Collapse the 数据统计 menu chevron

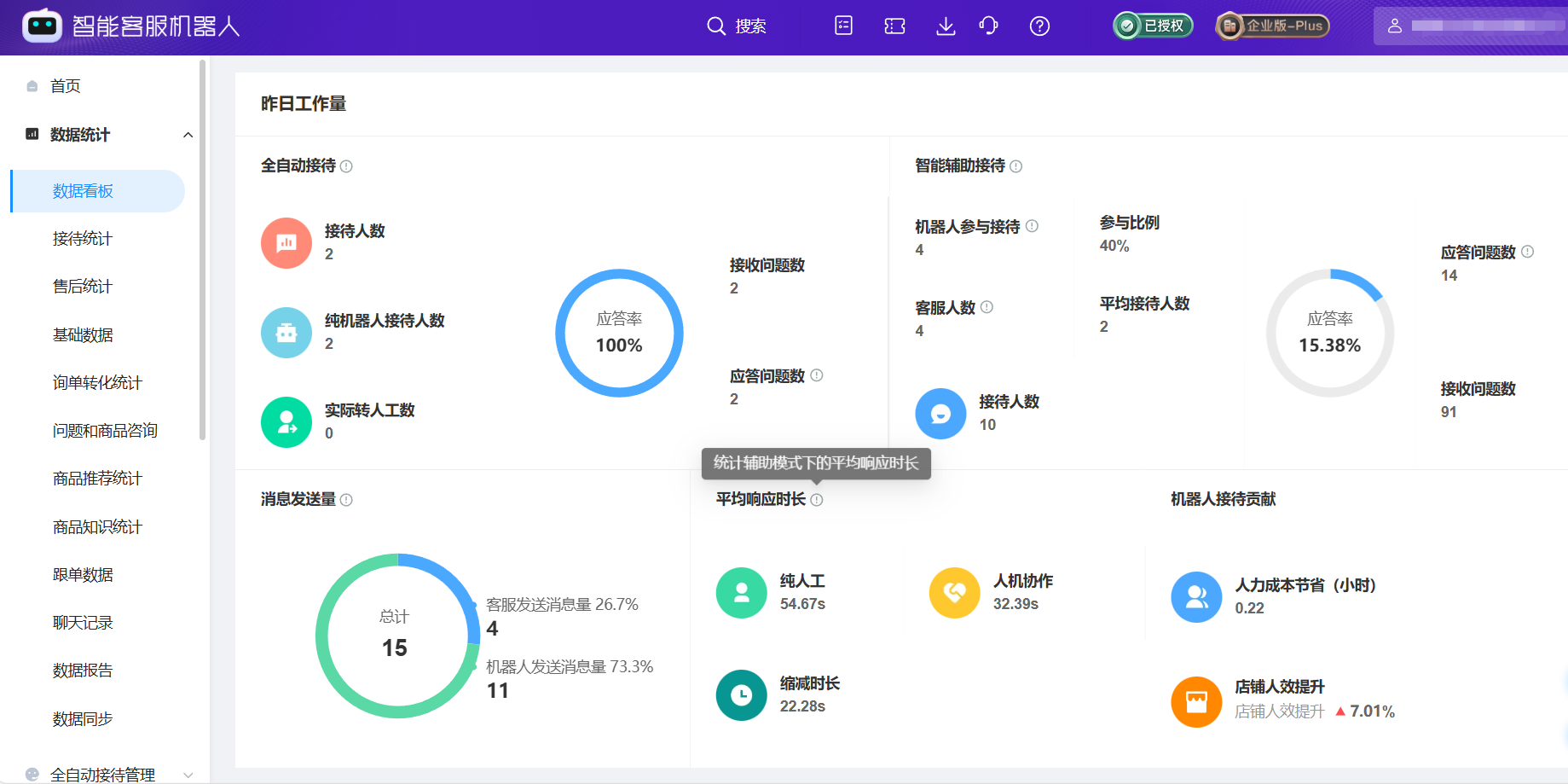click(188, 135)
